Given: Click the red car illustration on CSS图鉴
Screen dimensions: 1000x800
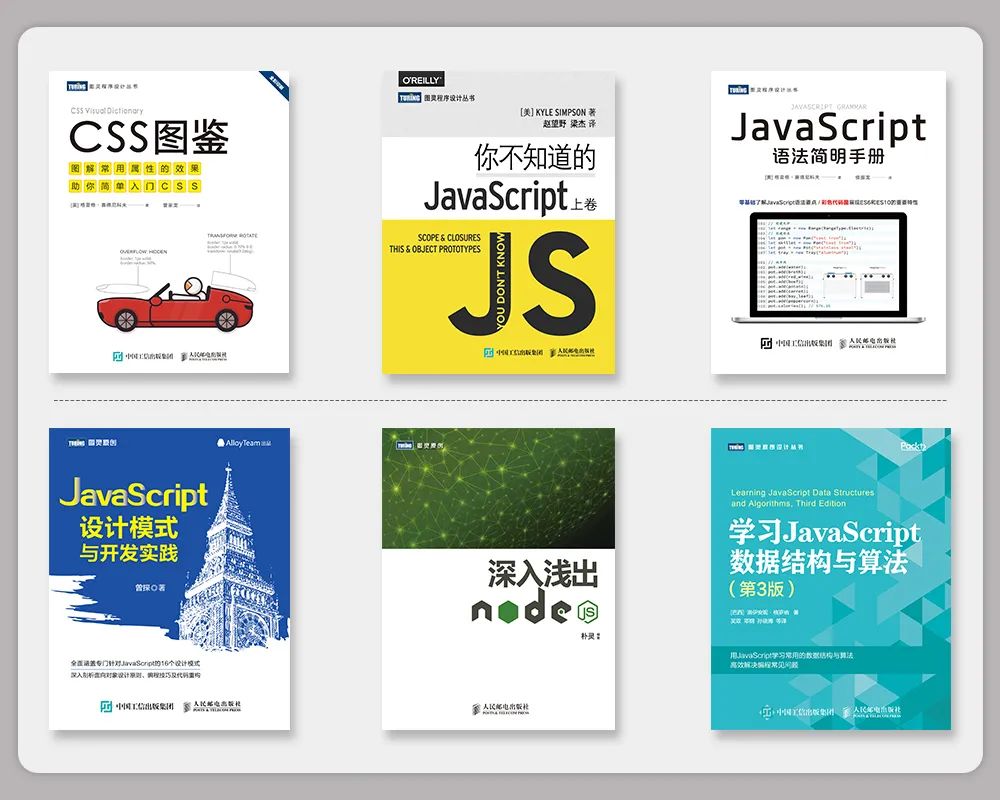Looking at the screenshot, I should 176,305.
